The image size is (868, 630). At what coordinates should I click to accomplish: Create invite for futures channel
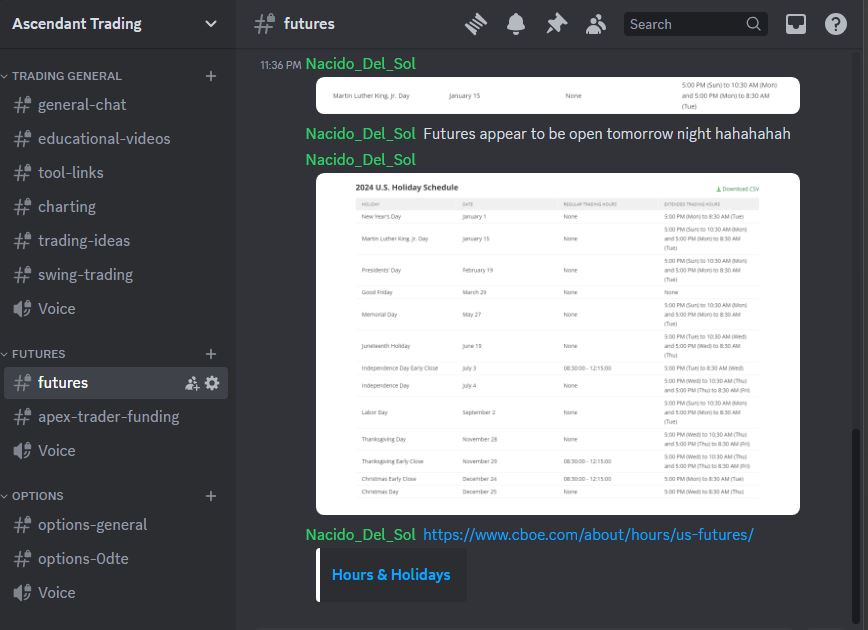[x=192, y=383]
